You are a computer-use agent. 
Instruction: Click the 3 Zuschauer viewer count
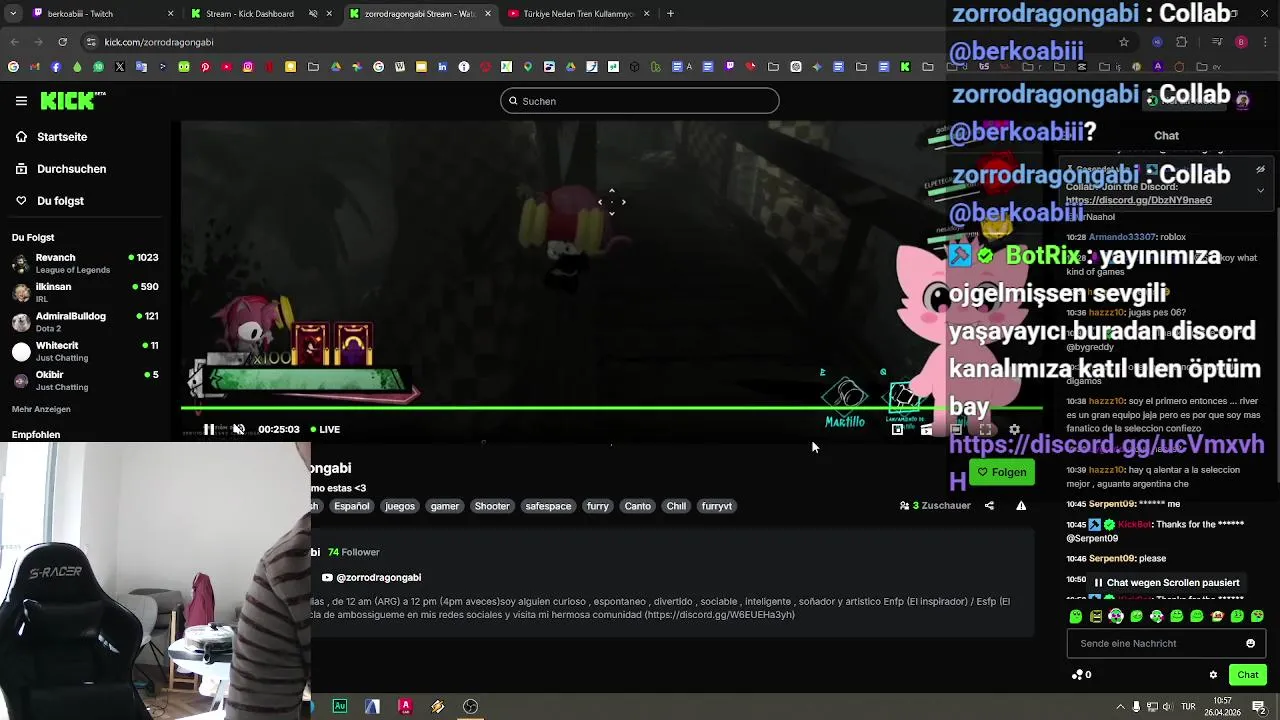935,506
